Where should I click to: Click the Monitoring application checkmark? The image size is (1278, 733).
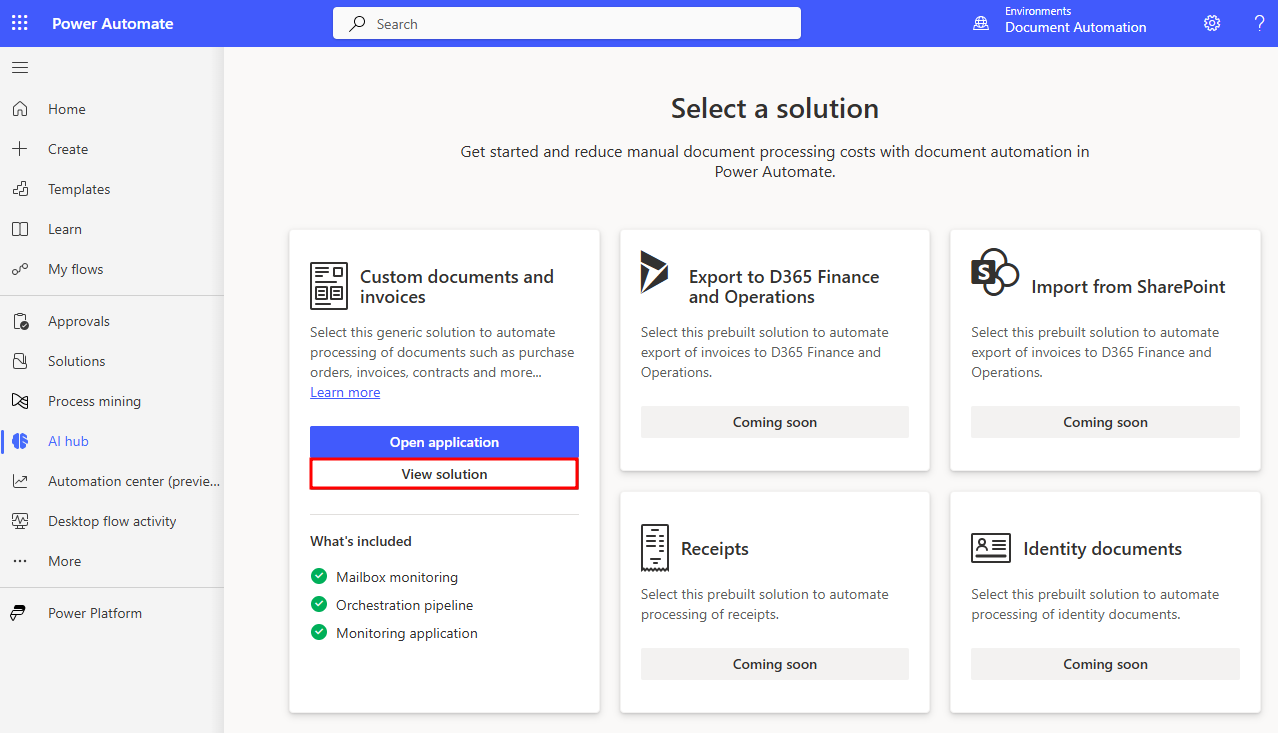coord(319,632)
